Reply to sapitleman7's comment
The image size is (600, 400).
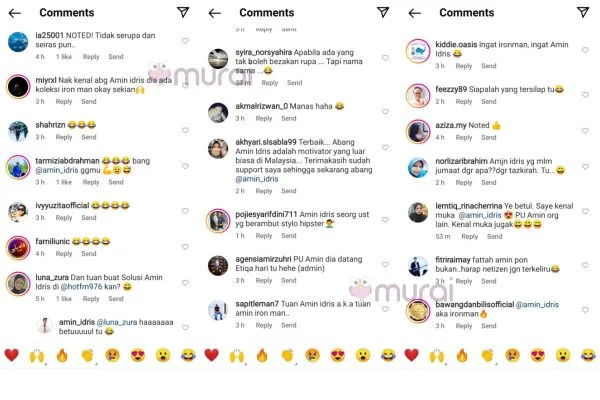point(264,325)
